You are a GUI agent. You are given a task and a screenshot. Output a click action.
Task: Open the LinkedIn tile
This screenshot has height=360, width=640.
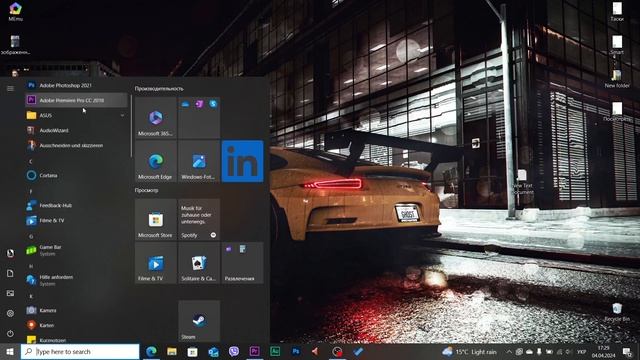(242, 161)
